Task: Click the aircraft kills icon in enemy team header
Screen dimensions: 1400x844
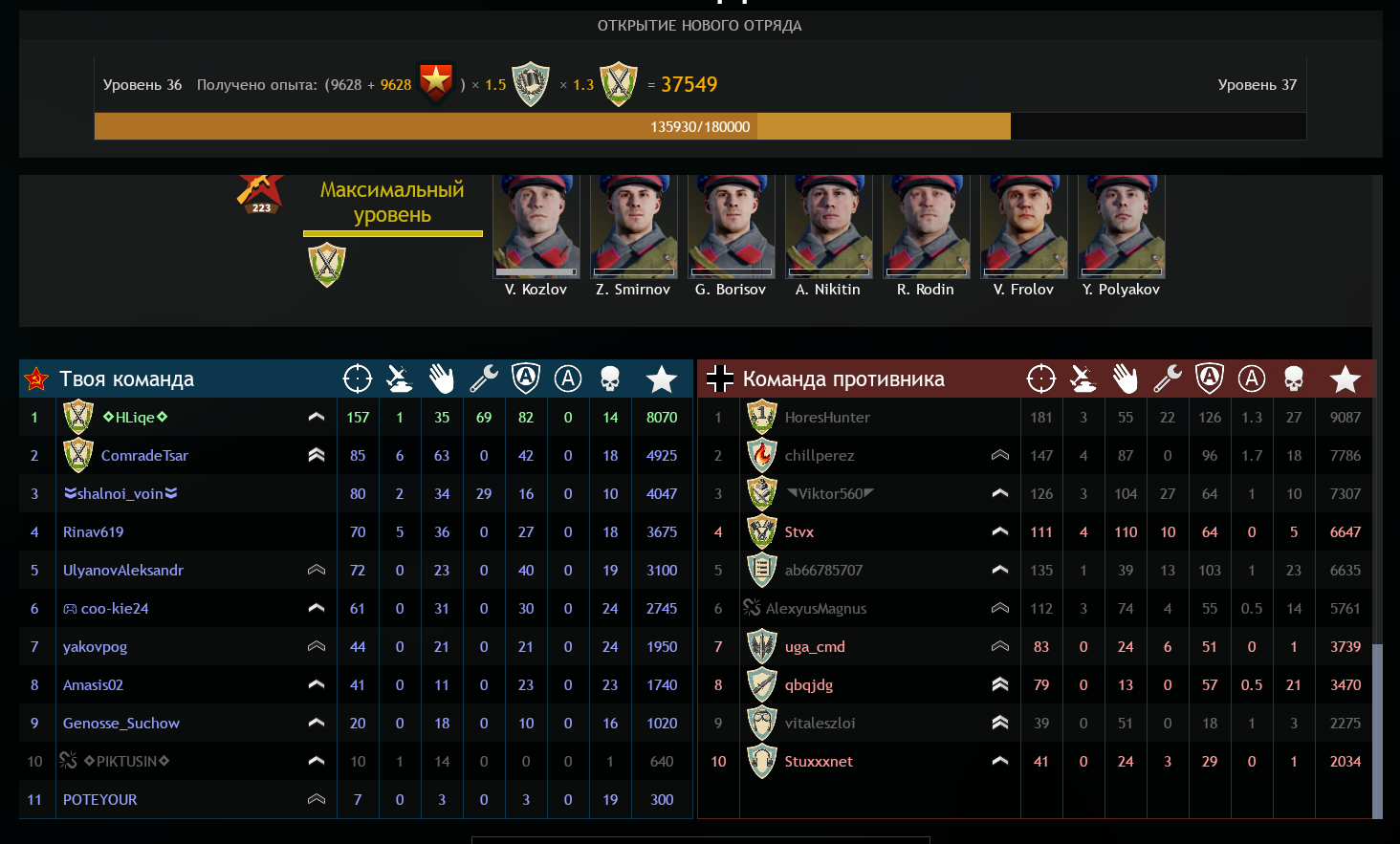Action: 1083,379
